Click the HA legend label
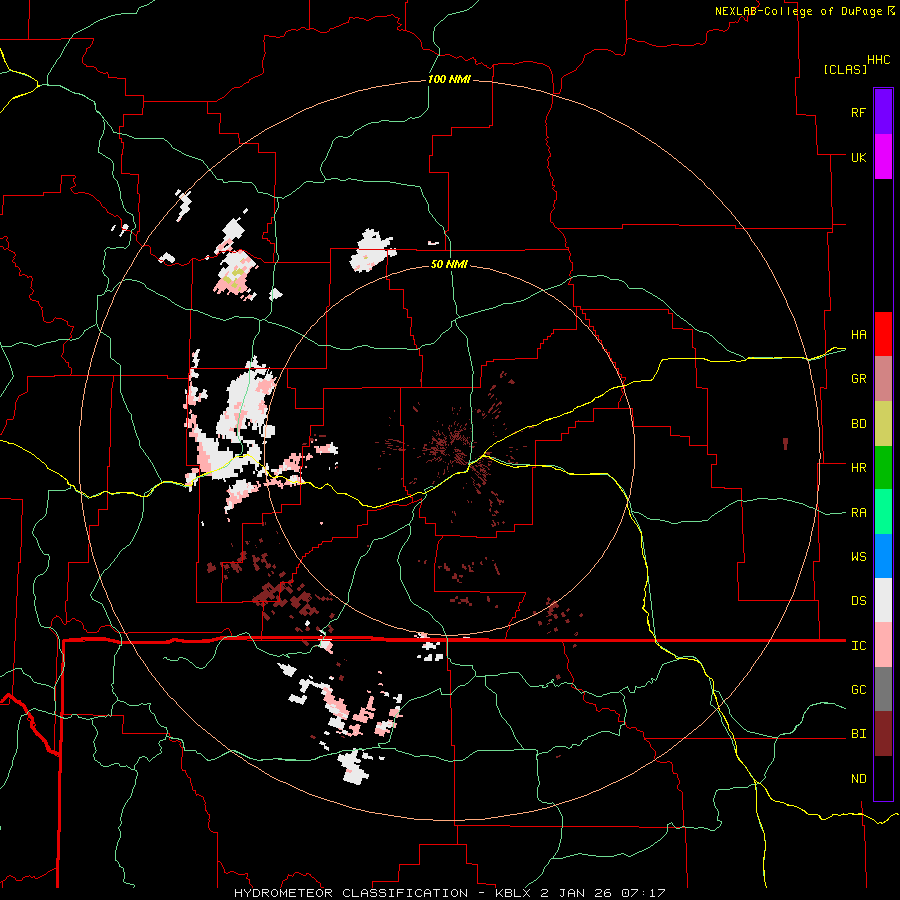The image size is (900, 900). (858, 335)
